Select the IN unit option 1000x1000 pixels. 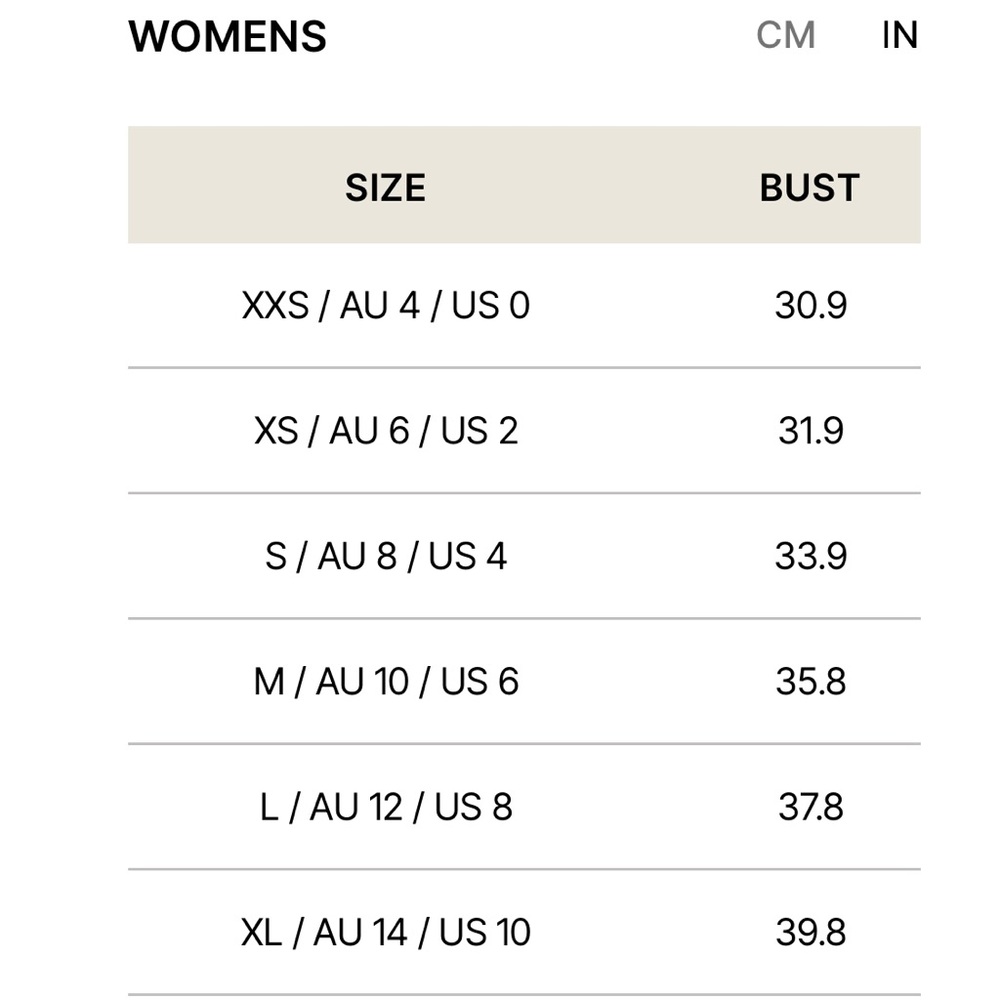899,35
